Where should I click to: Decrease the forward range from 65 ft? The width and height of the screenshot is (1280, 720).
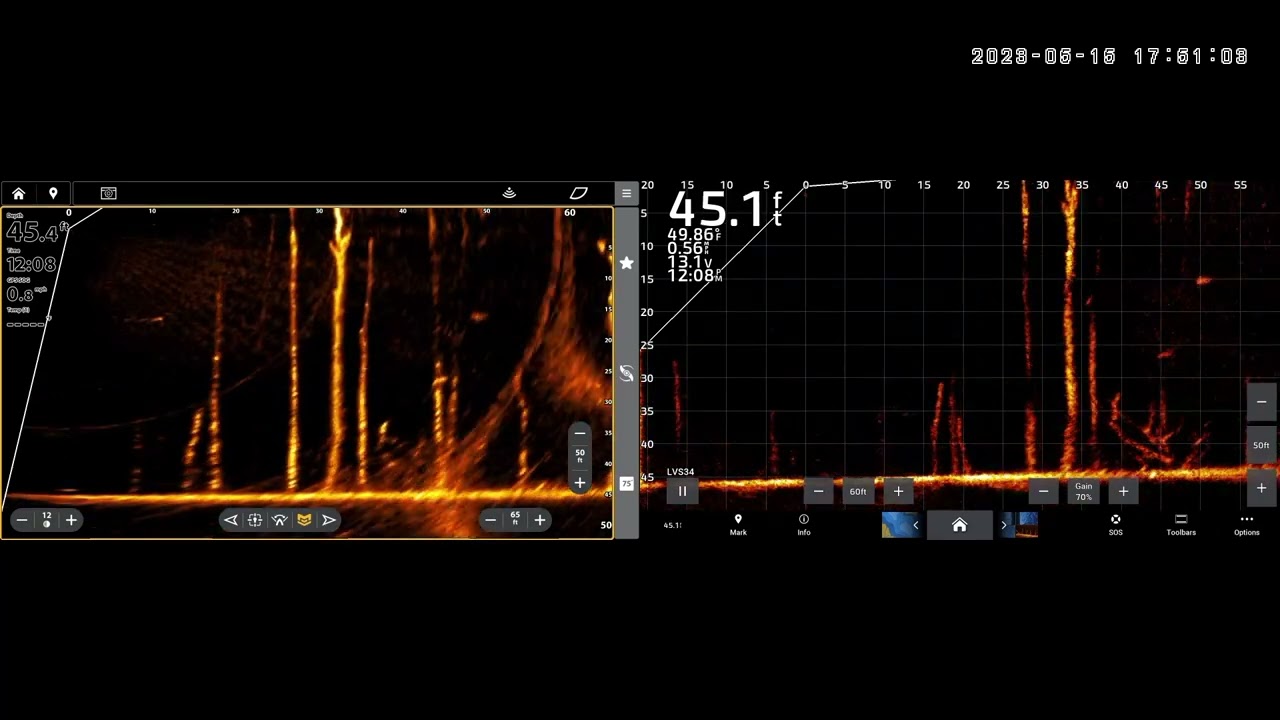[490, 520]
